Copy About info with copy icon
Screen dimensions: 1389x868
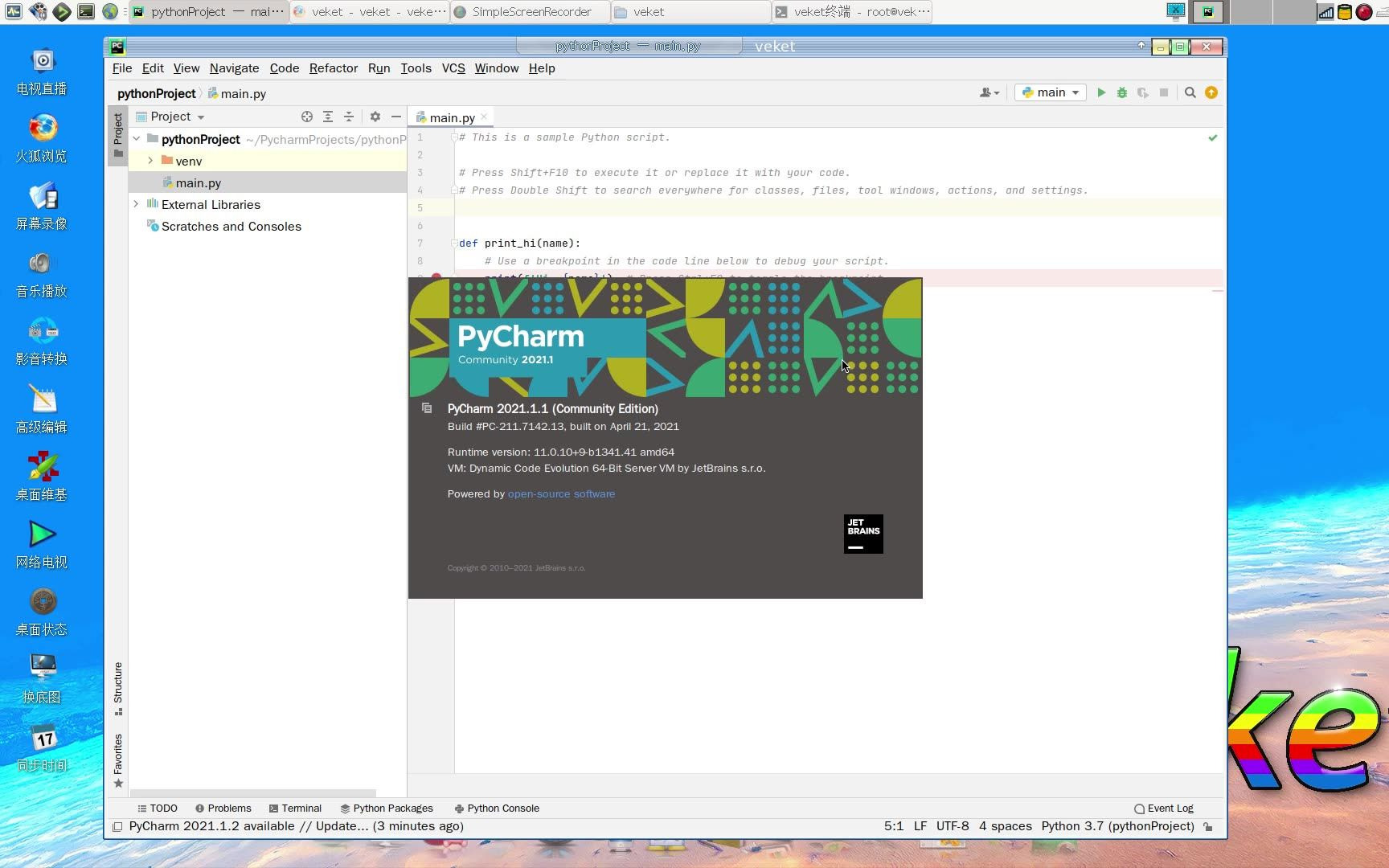pyautogui.click(x=427, y=408)
